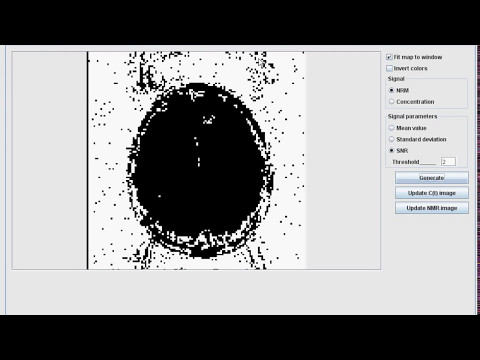This screenshot has height=360, width=480.
Task: Enable the Invert colors checkbox
Action: (x=389, y=68)
